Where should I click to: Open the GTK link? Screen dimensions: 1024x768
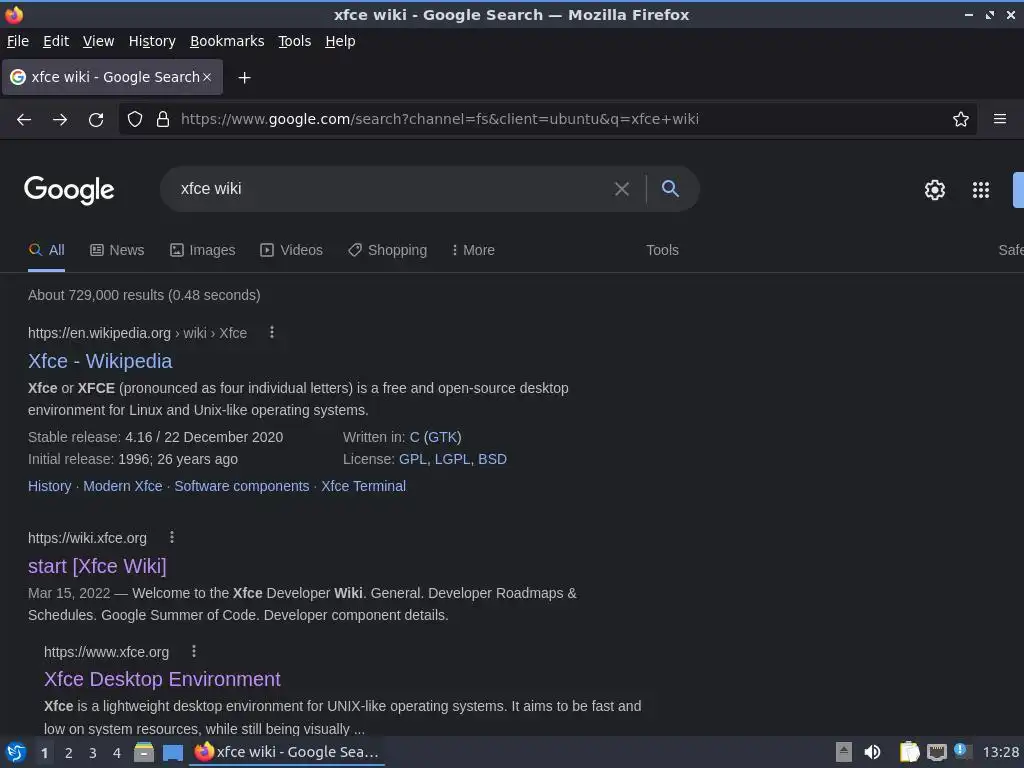pyautogui.click(x=443, y=437)
